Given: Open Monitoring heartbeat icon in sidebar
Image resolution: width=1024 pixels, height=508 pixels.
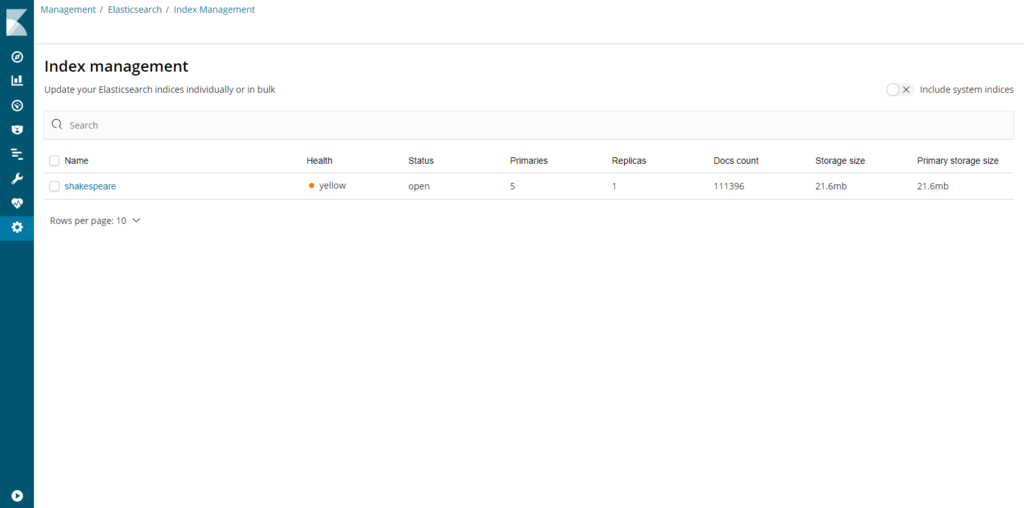Looking at the screenshot, I should [18, 203].
